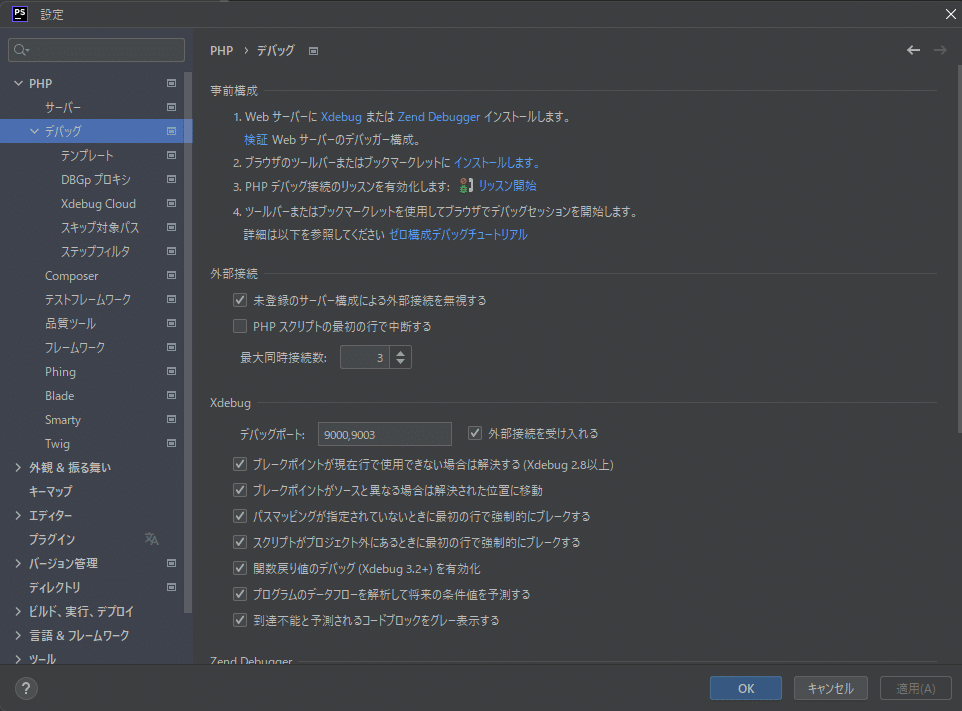The image size is (962, 711).
Task: Click the デバッグポート field
Action: pyautogui.click(x=385, y=434)
